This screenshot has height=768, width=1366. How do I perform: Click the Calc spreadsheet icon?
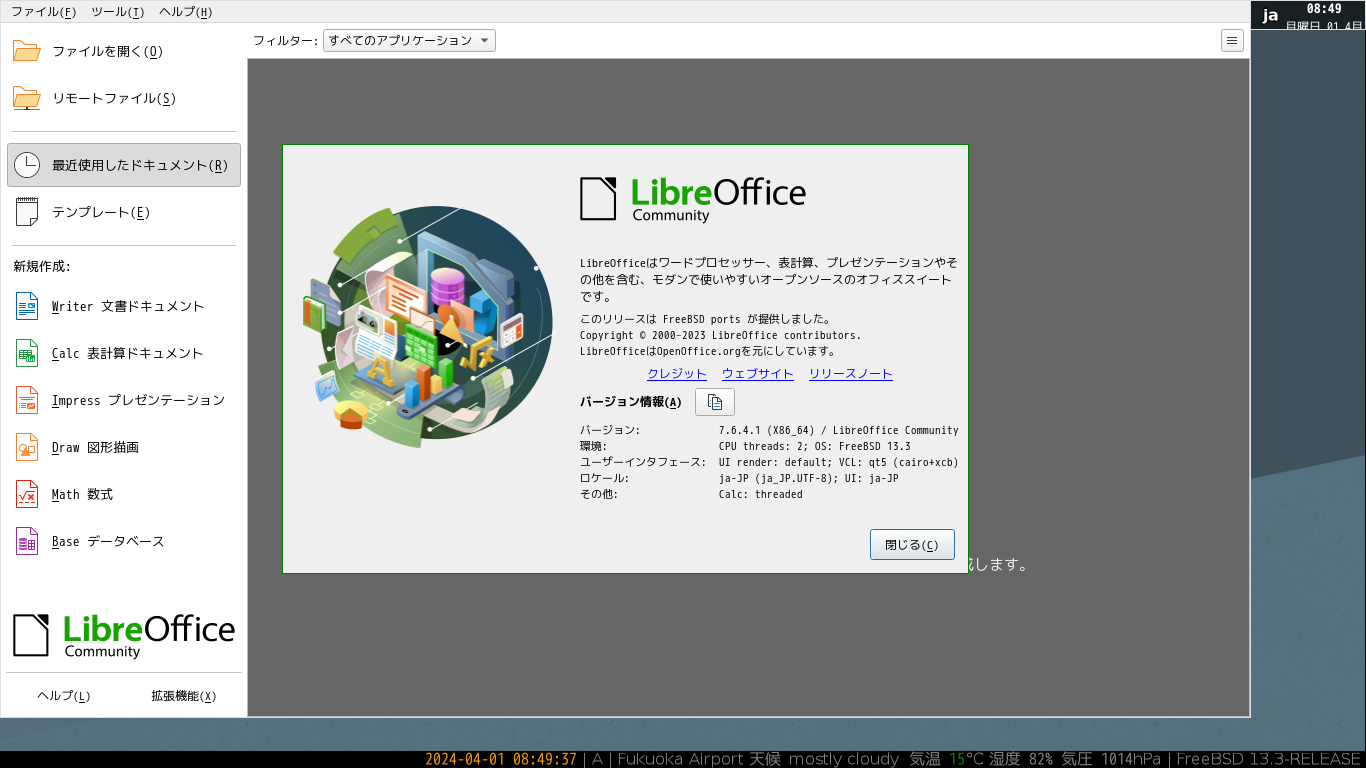(27, 353)
